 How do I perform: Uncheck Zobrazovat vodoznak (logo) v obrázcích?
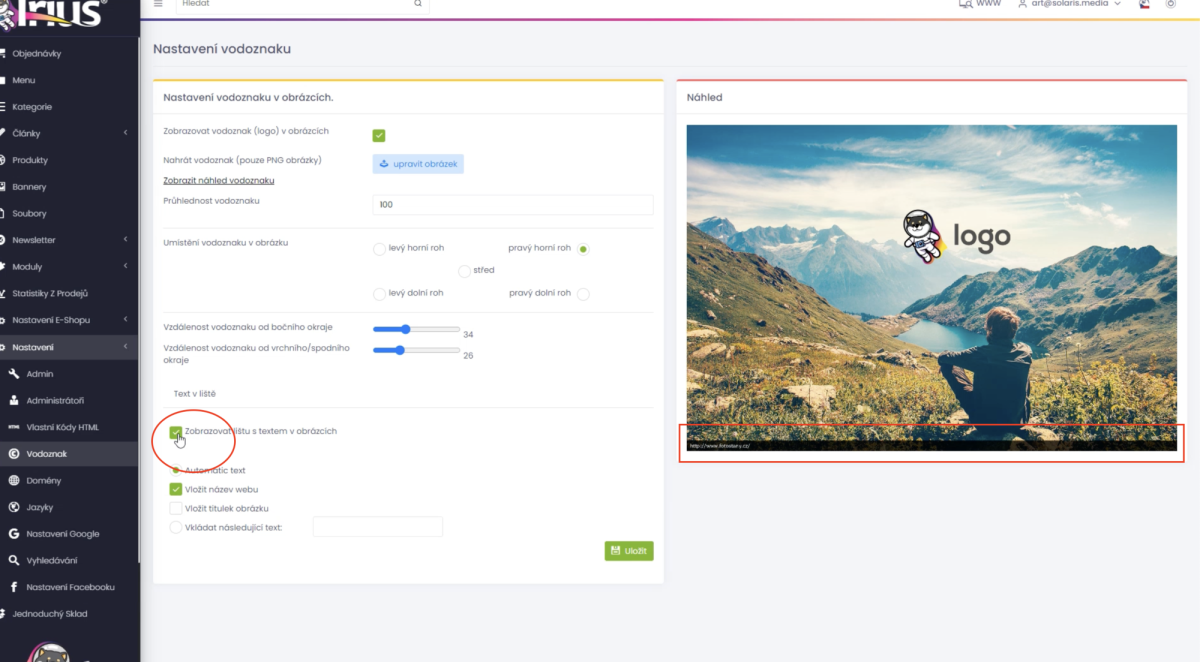[x=379, y=135]
